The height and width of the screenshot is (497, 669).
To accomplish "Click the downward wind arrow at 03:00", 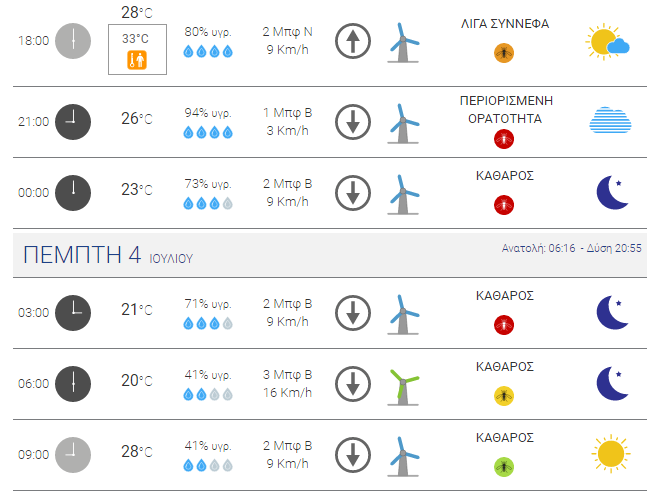I will click(353, 313).
